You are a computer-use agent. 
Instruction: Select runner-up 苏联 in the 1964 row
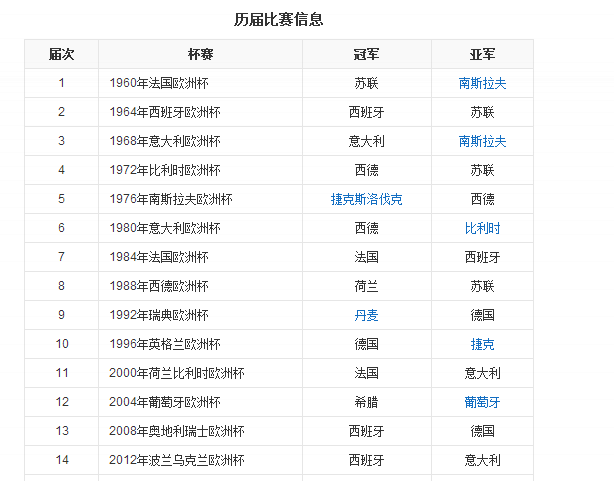[x=482, y=112]
